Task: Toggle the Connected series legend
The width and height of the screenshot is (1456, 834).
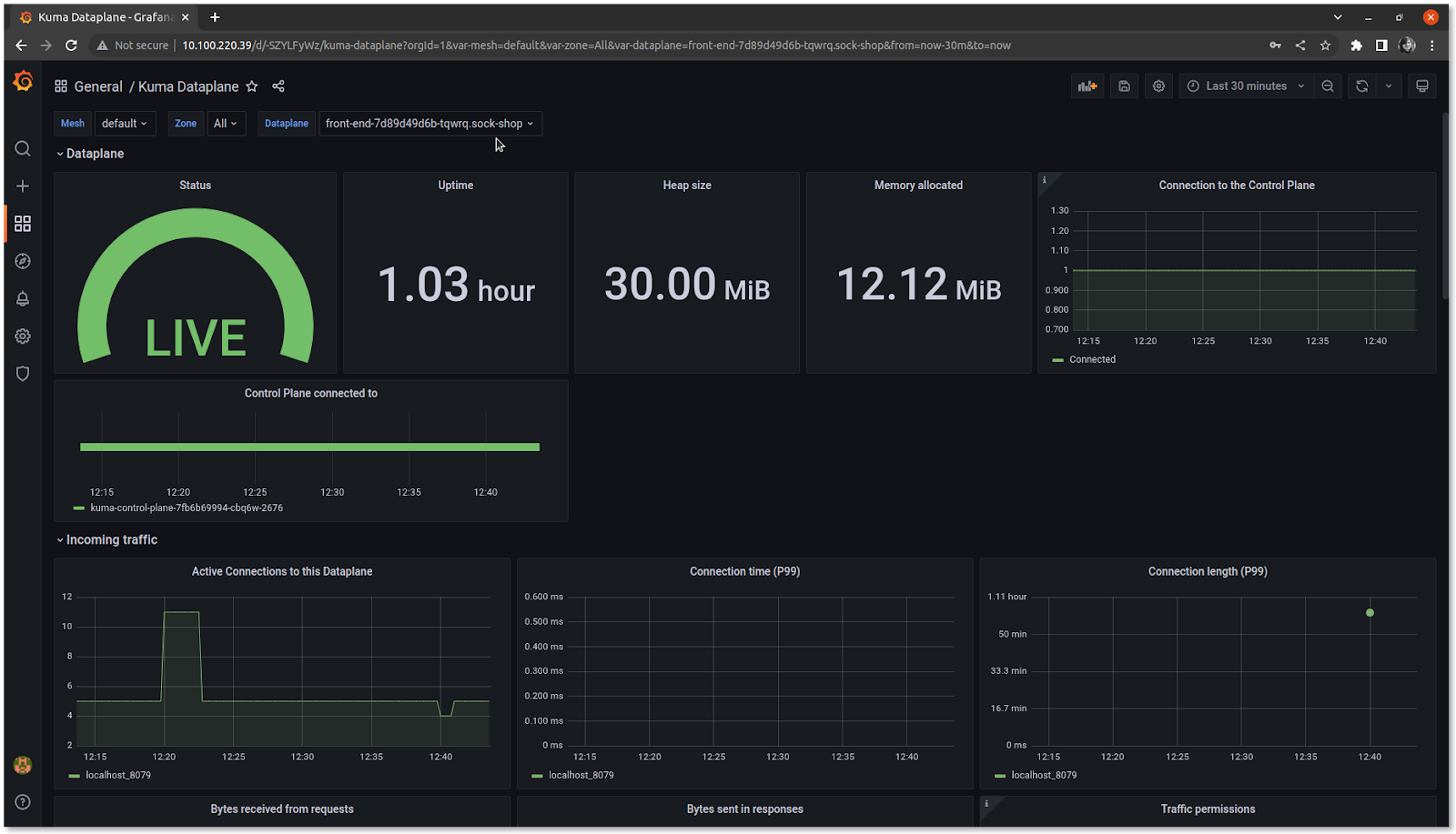Action: [x=1091, y=360]
